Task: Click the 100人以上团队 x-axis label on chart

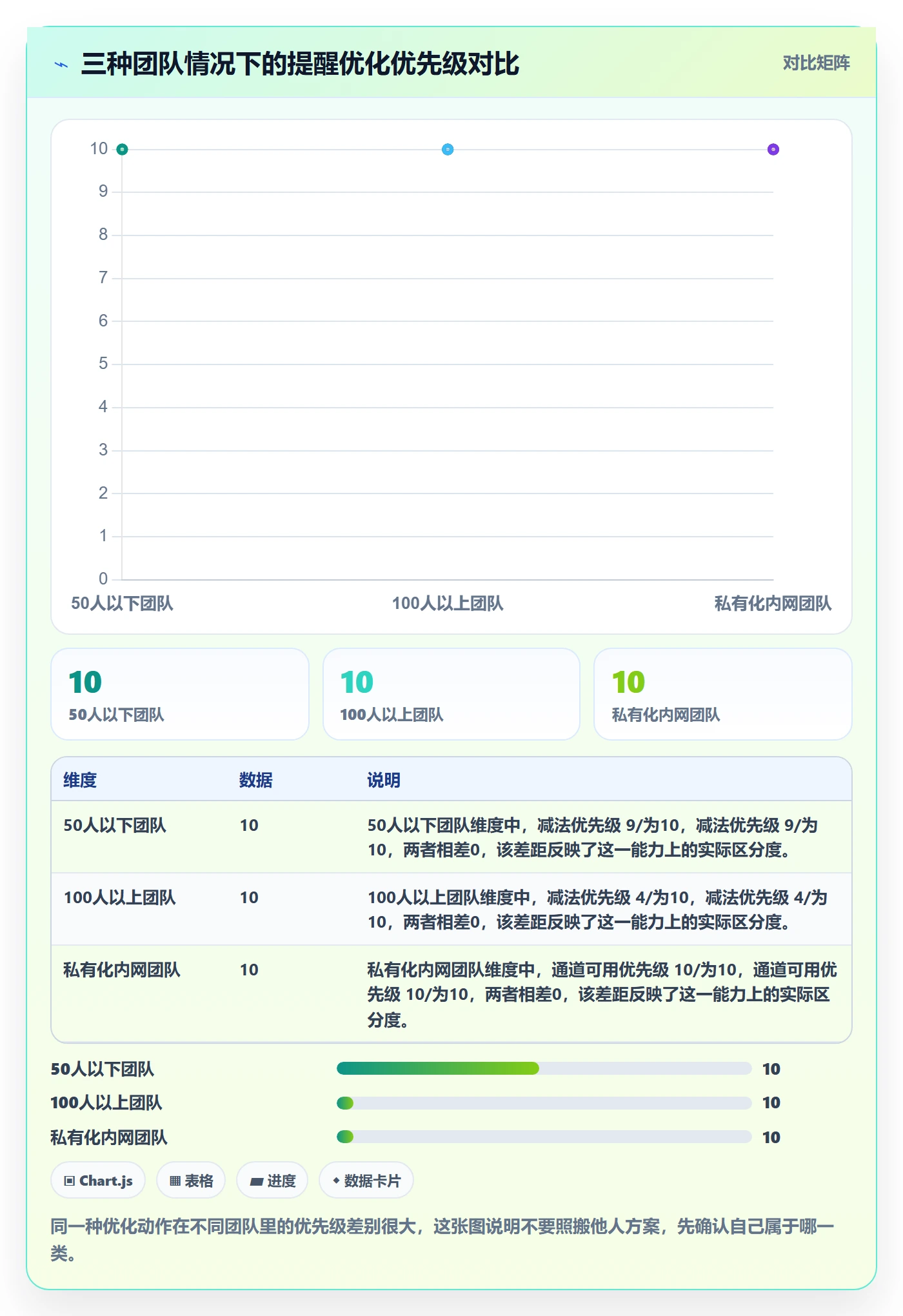Action: coord(448,604)
